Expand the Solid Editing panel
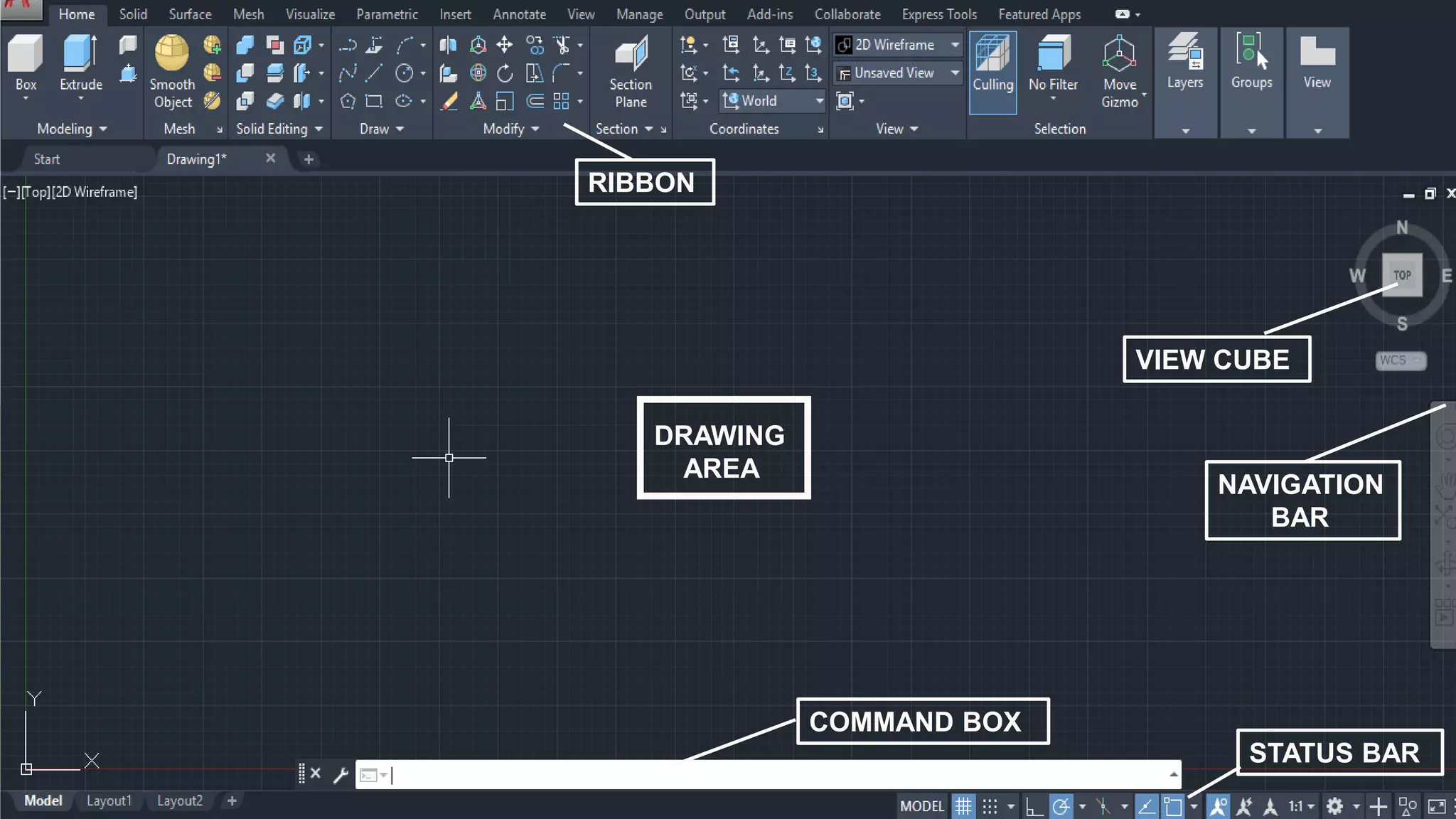Screen dimensions: 1456x819 tap(279, 129)
